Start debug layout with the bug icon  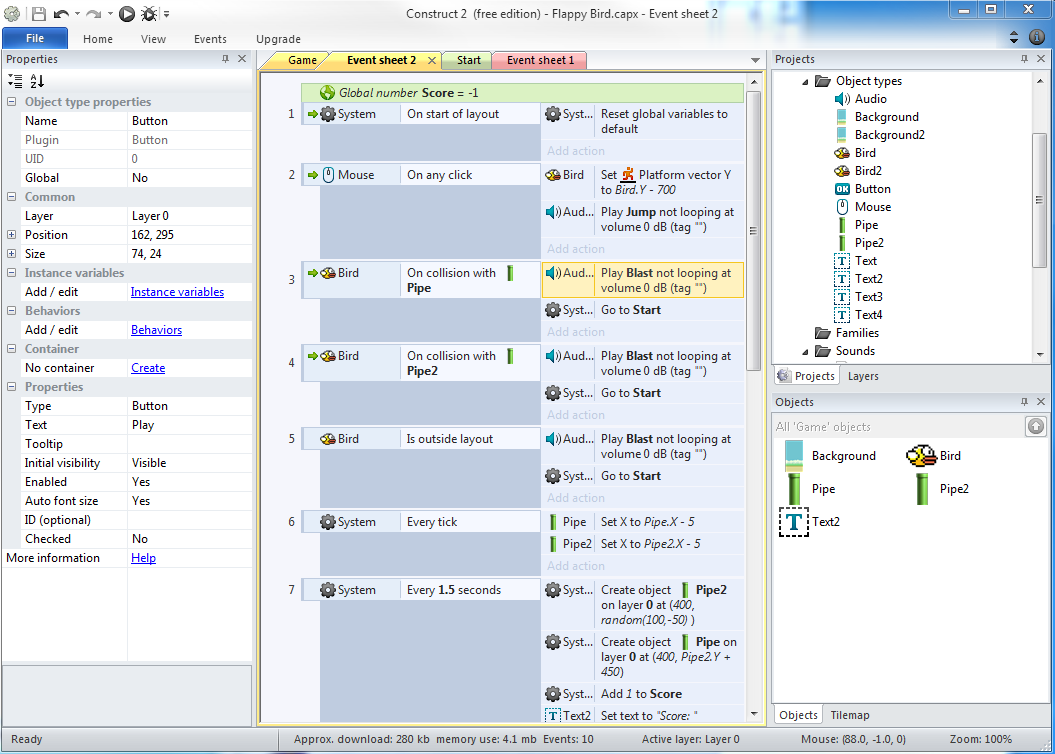(x=149, y=13)
